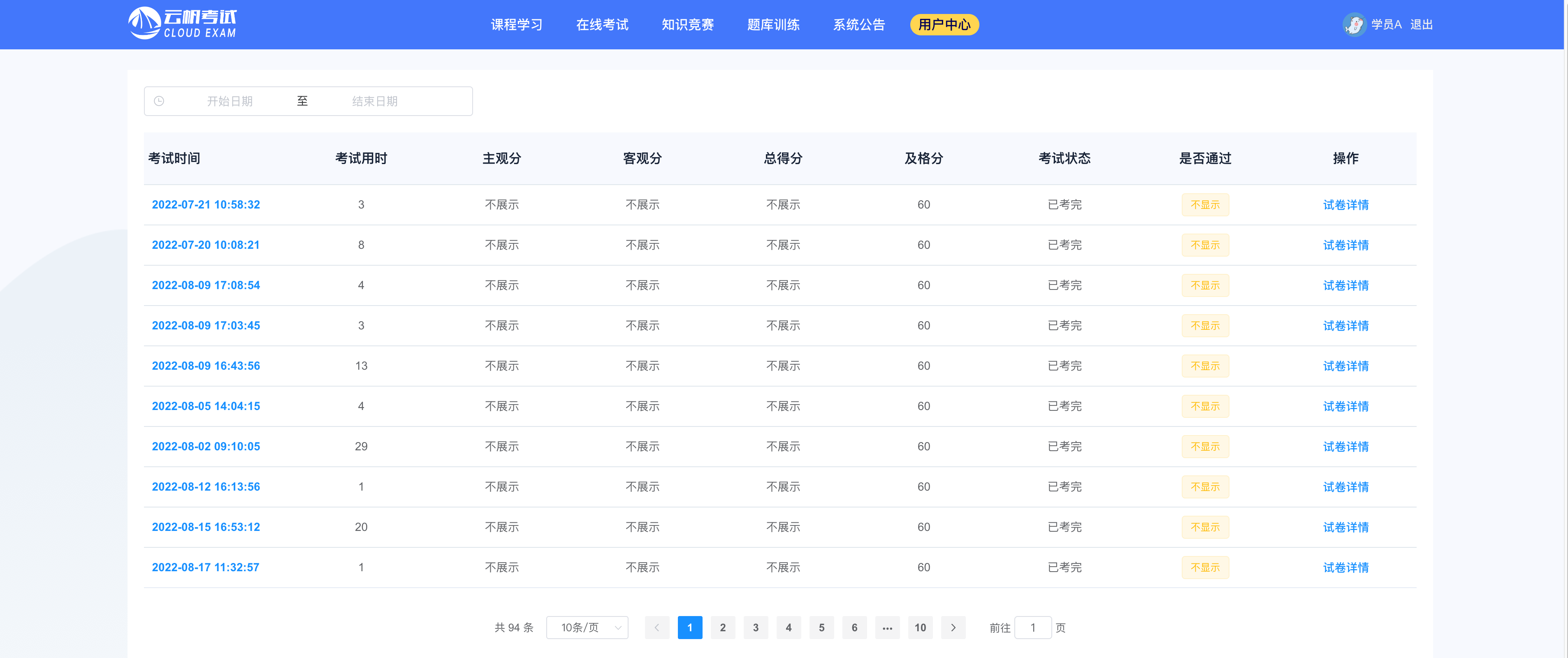The height and width of the screenshot is (658, 1568).
Task: Open 试卷详情 for 2022-08-09 16:43:56
Action: coord(1346,366)
